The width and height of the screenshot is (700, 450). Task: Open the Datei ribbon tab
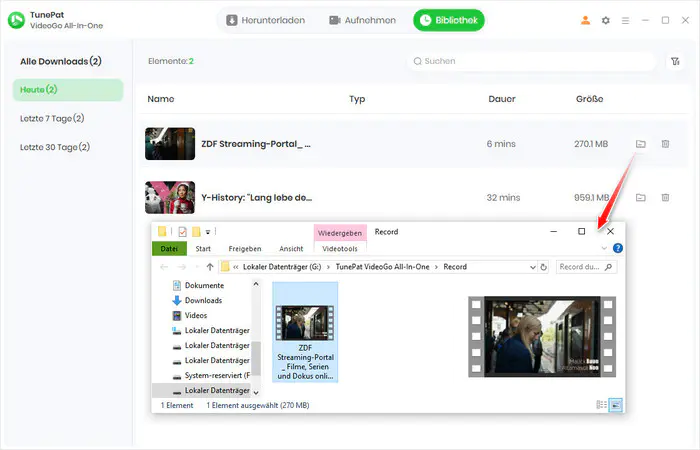pos(169,249)
